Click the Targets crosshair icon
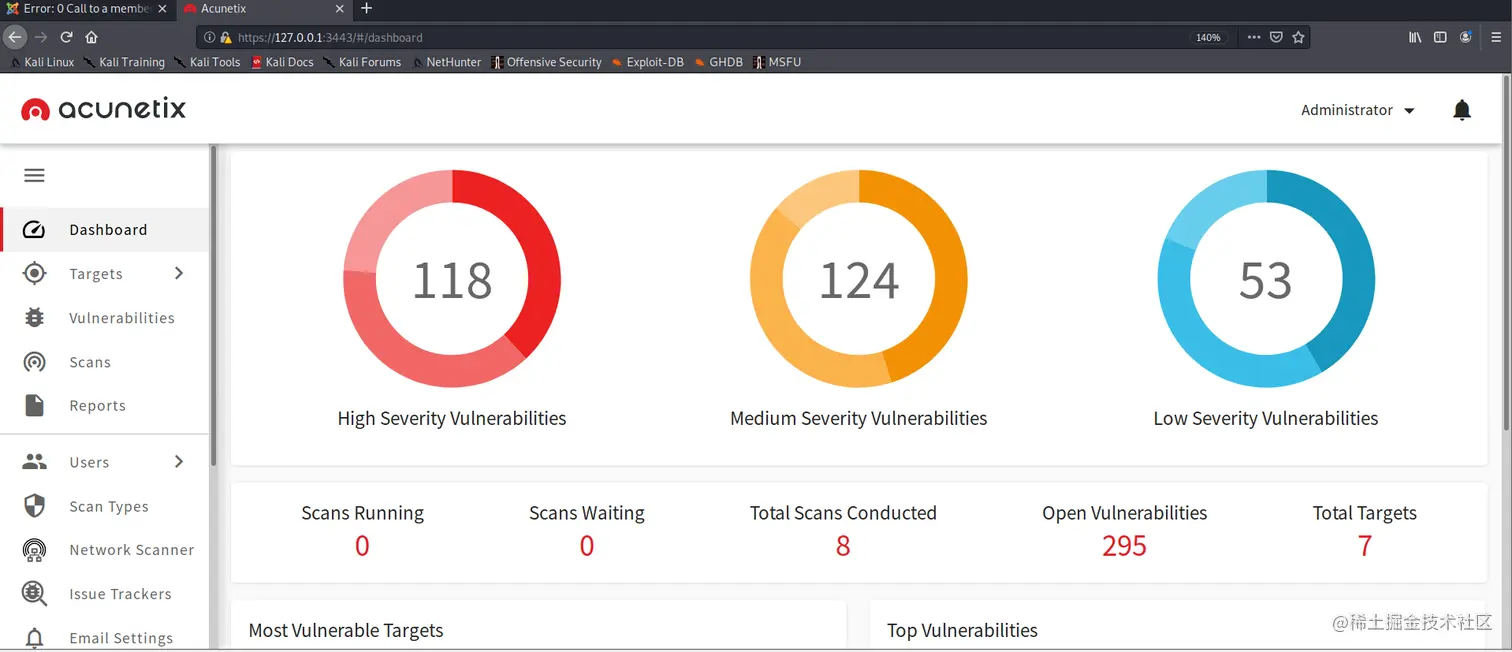Screen dimensions: 1512x652 pos(34,274)
